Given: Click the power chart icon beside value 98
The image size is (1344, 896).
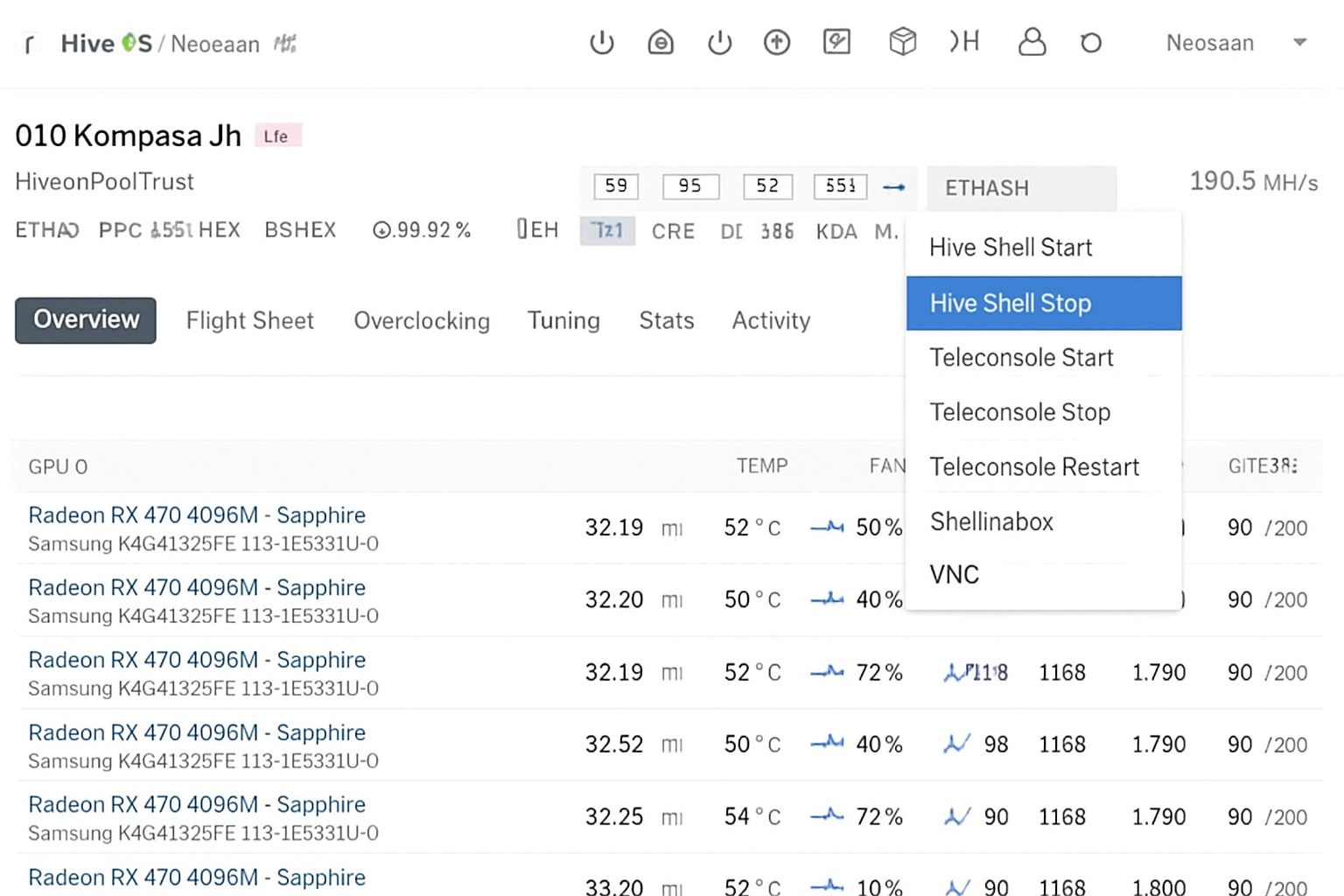Looking at the screenshot, I should click(957, 744).
